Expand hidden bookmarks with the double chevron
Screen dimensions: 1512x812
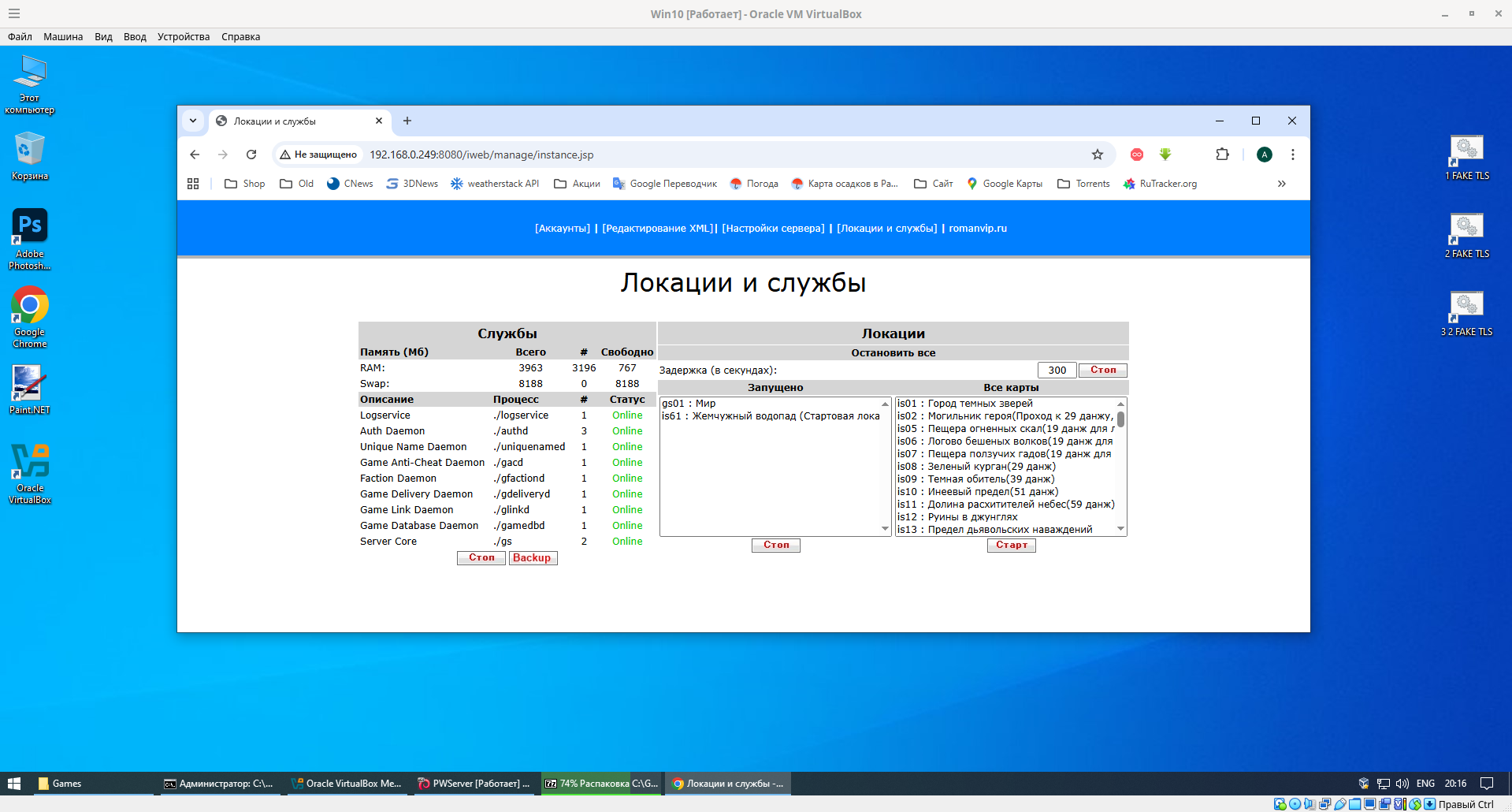pyautogui.click(x=1281, y=183)
